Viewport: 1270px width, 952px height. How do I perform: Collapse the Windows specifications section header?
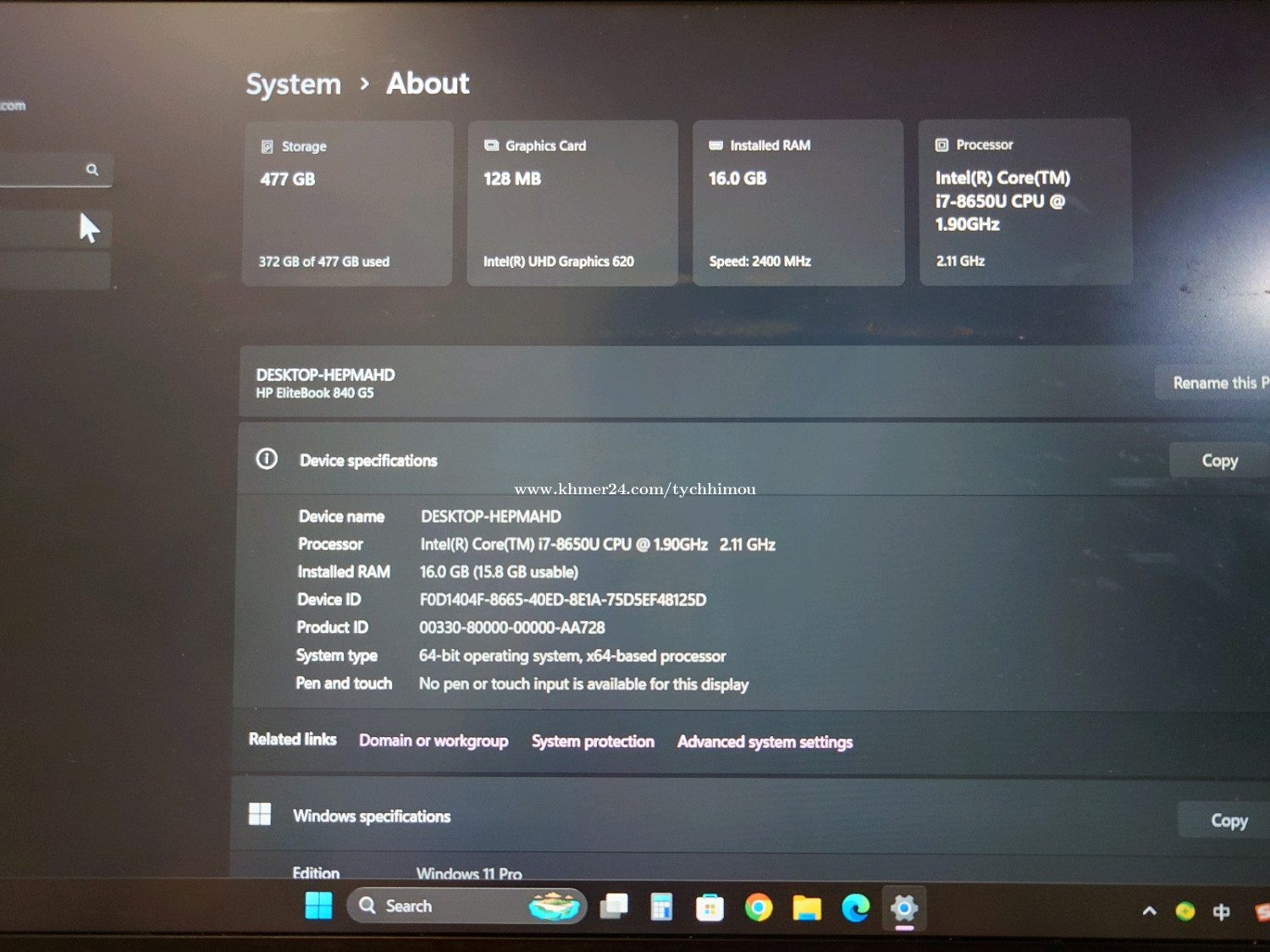coord(749,817)
